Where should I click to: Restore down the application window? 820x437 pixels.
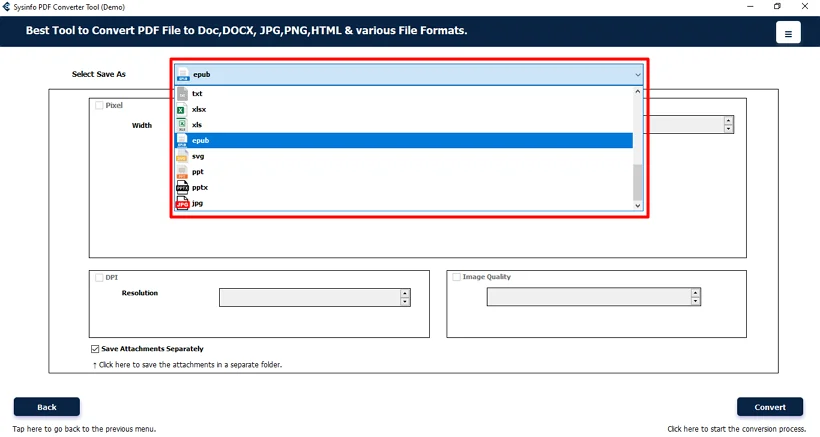[x=777, y=7]
